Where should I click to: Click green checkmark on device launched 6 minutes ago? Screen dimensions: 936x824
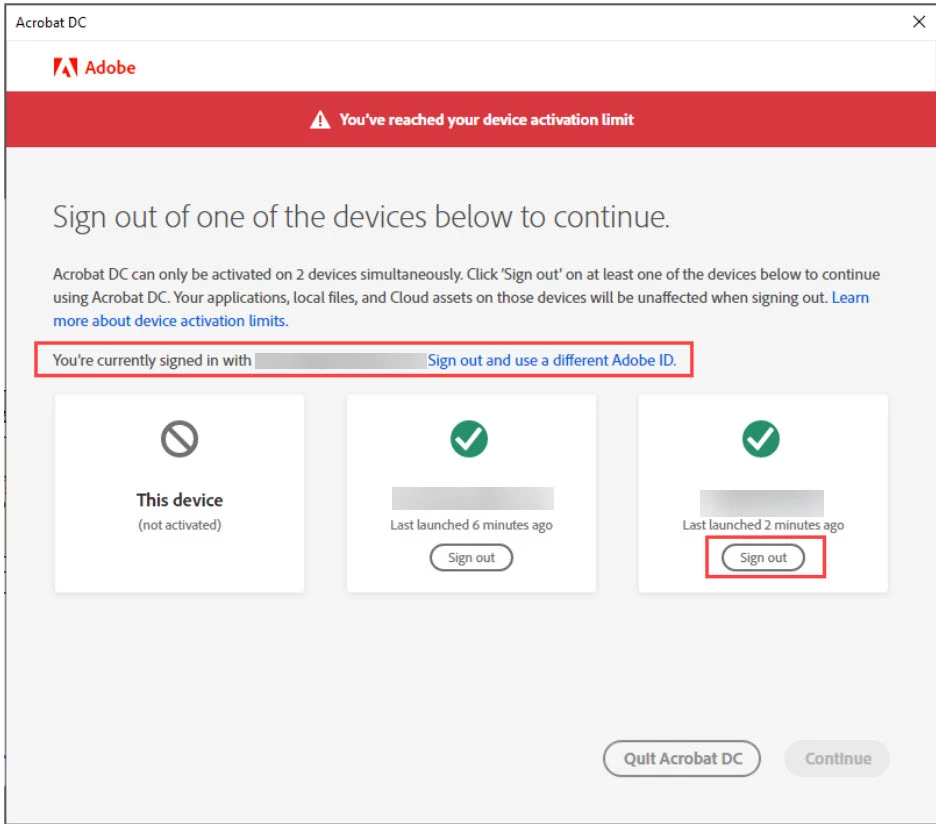coord(469,439)
